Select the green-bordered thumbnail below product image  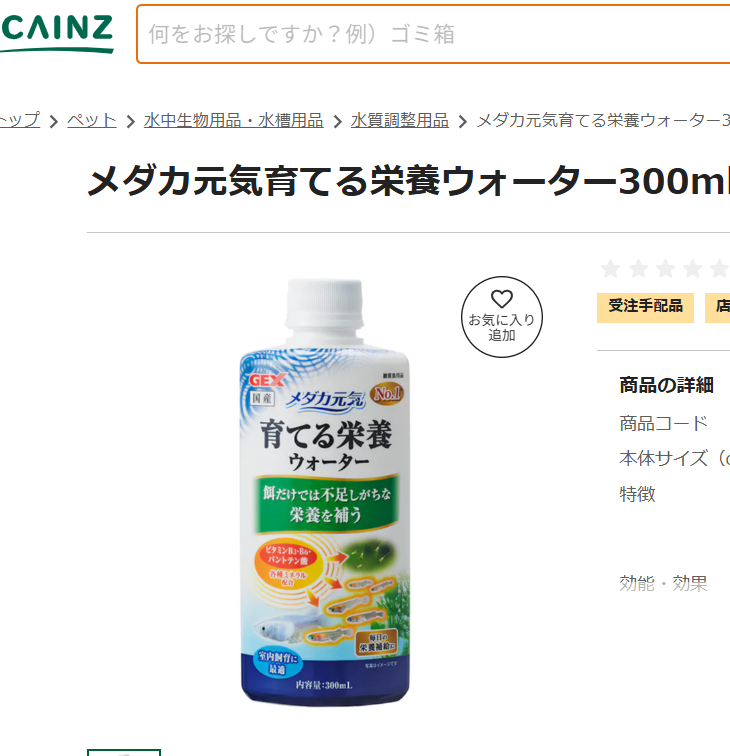click(x=124, y=752)
